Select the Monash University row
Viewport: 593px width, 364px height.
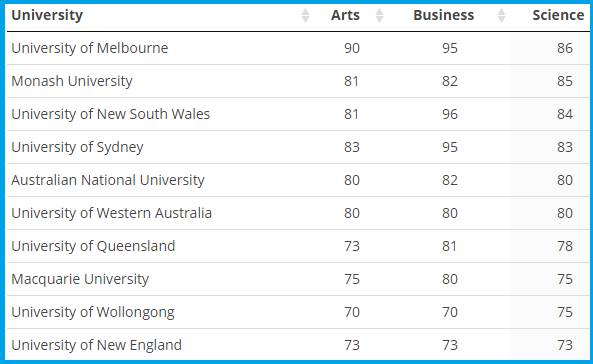[298, 81]
